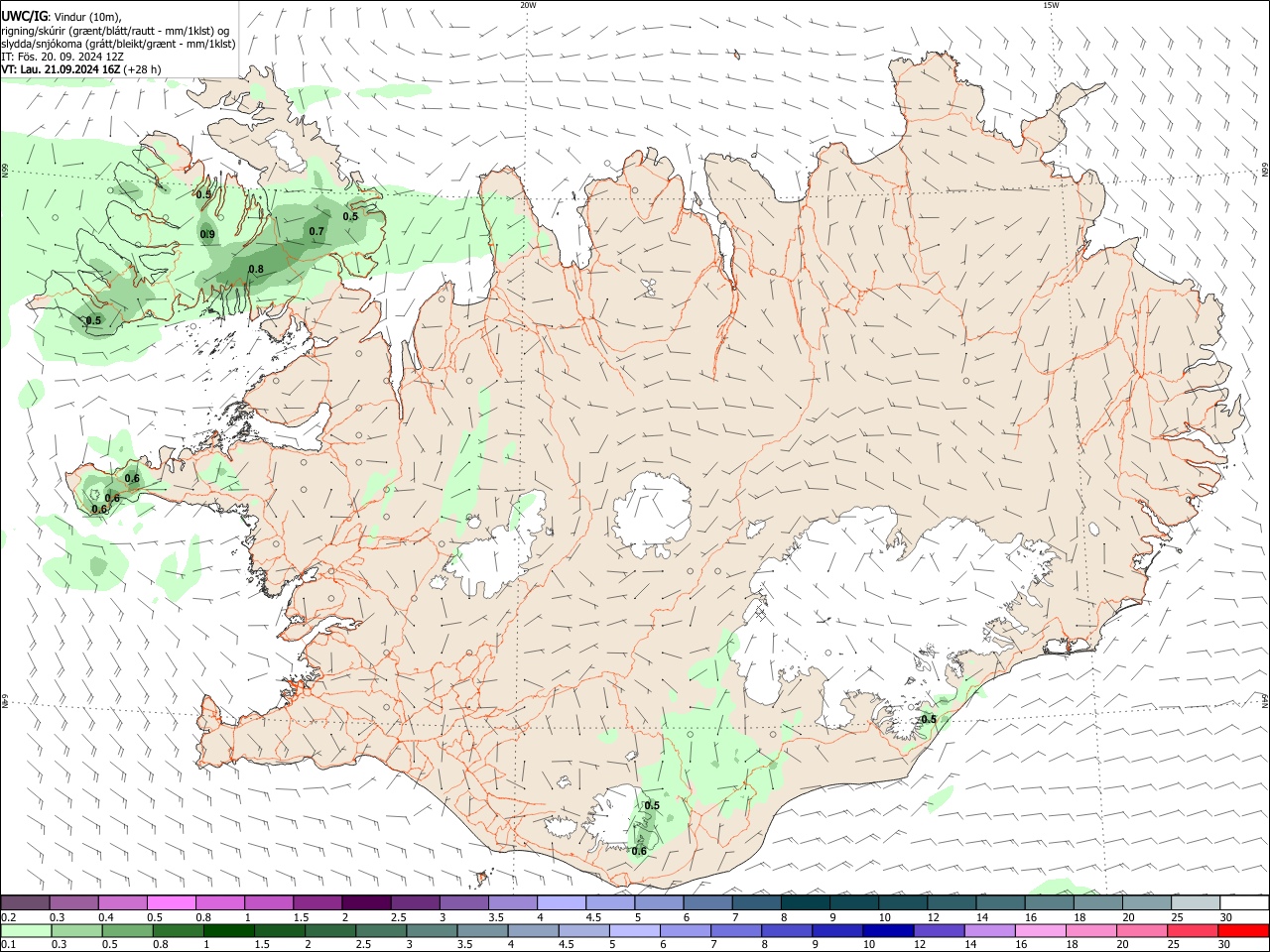Viewport: 1270px width, 952px height.
Task: Click the upper-row steel blue swatch labeled 6
Action: (x=707, y=903)
